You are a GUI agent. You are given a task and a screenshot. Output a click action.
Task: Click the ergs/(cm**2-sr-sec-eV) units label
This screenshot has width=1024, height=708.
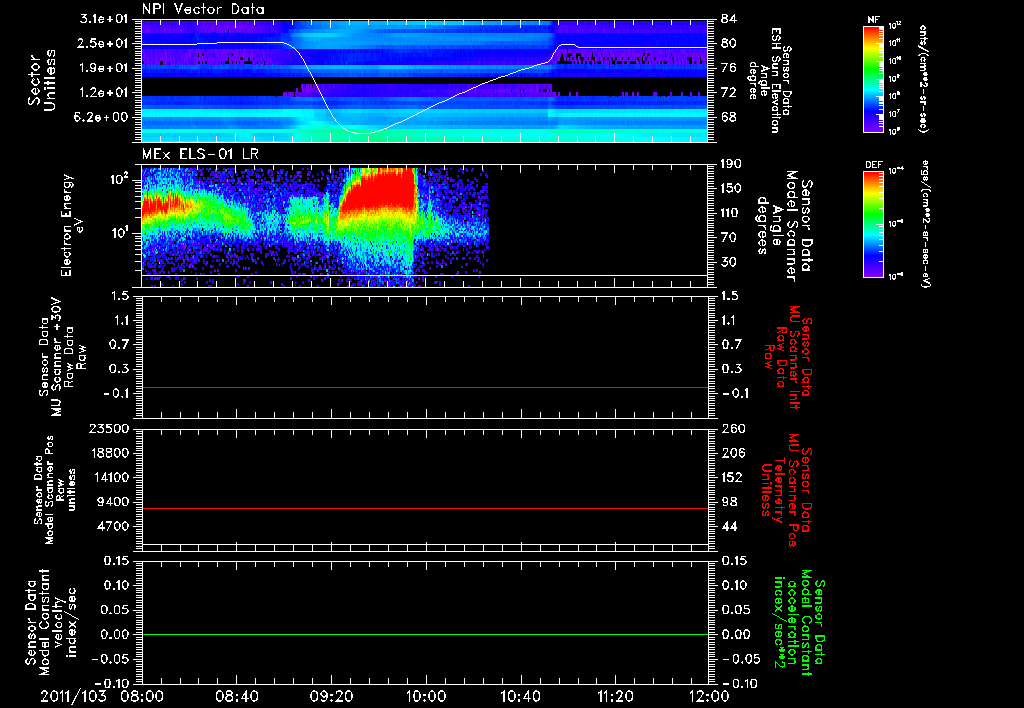[925, 224]
